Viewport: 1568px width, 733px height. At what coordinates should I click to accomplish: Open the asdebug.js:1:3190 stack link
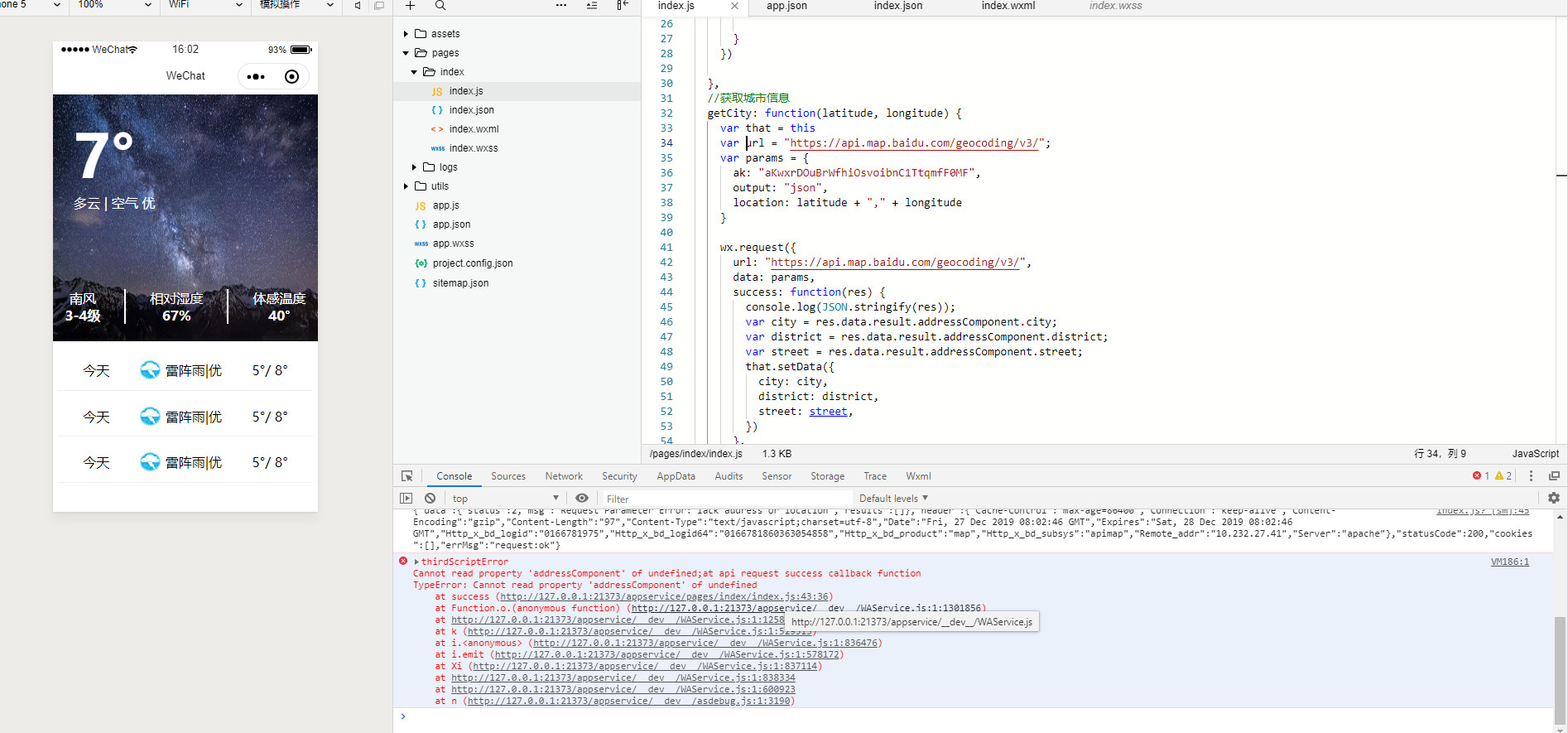628,701
